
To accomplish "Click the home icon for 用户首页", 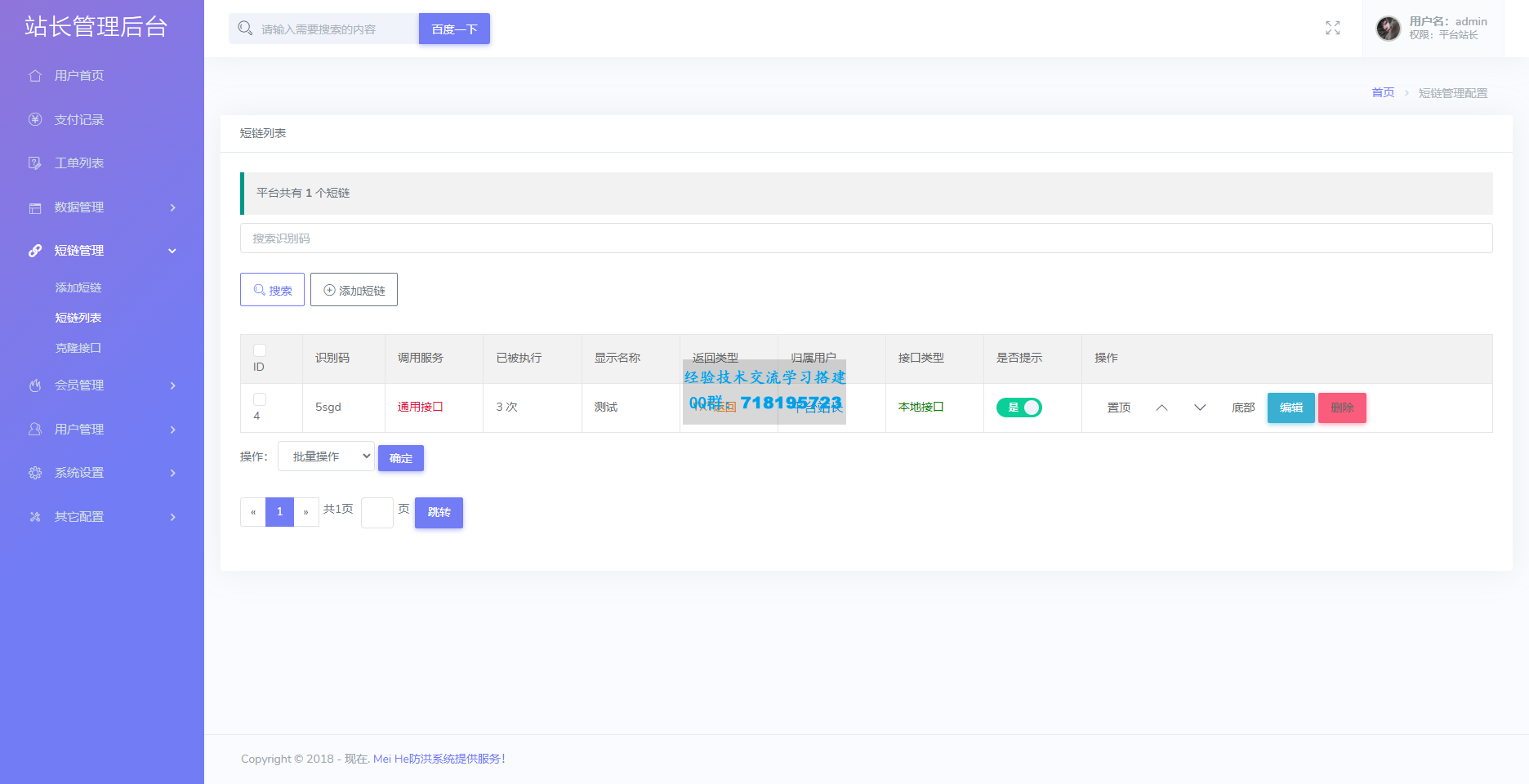I will tap(35, 76).
